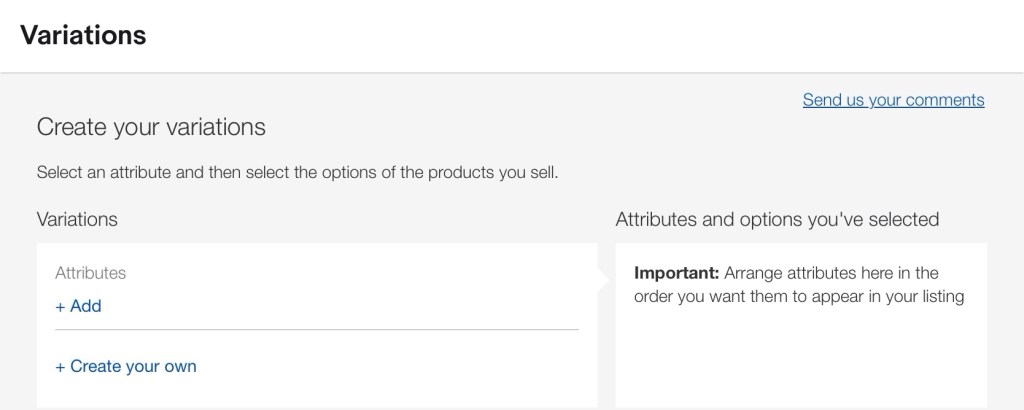
Task: Click the "Variations" page title
Action: 83,35
